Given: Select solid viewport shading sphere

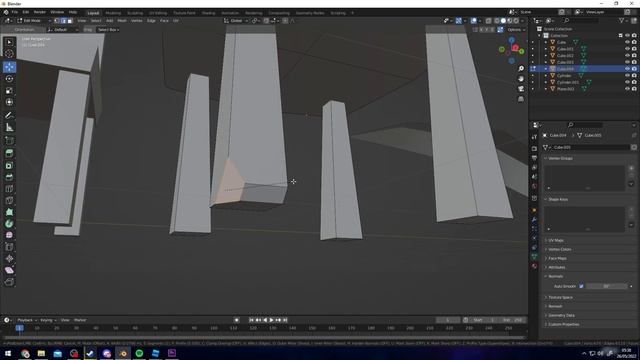Looking at the screenshot, I should (503, 20).
